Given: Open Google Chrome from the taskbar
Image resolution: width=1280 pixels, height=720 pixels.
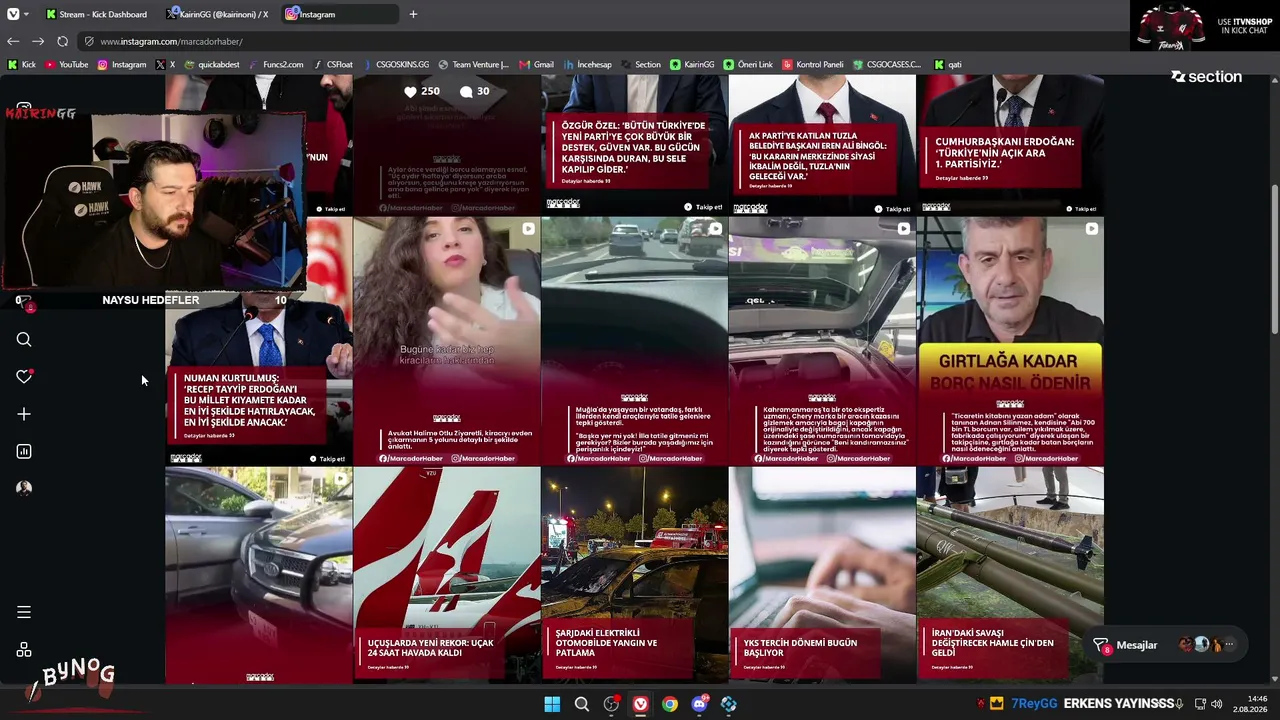Looking at the screenshot, I should pyautogui.click(x=670, y=704).
